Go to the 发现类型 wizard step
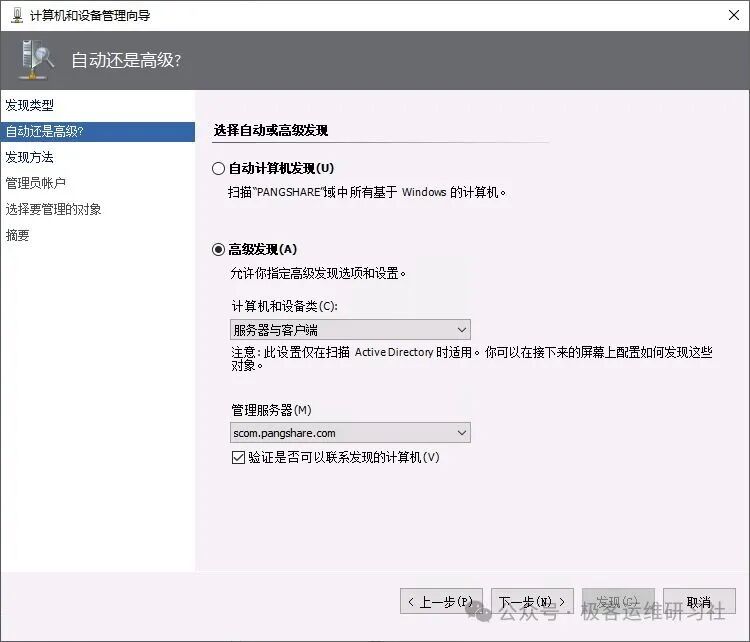The image size is (750, 642). tap(30, 105)
